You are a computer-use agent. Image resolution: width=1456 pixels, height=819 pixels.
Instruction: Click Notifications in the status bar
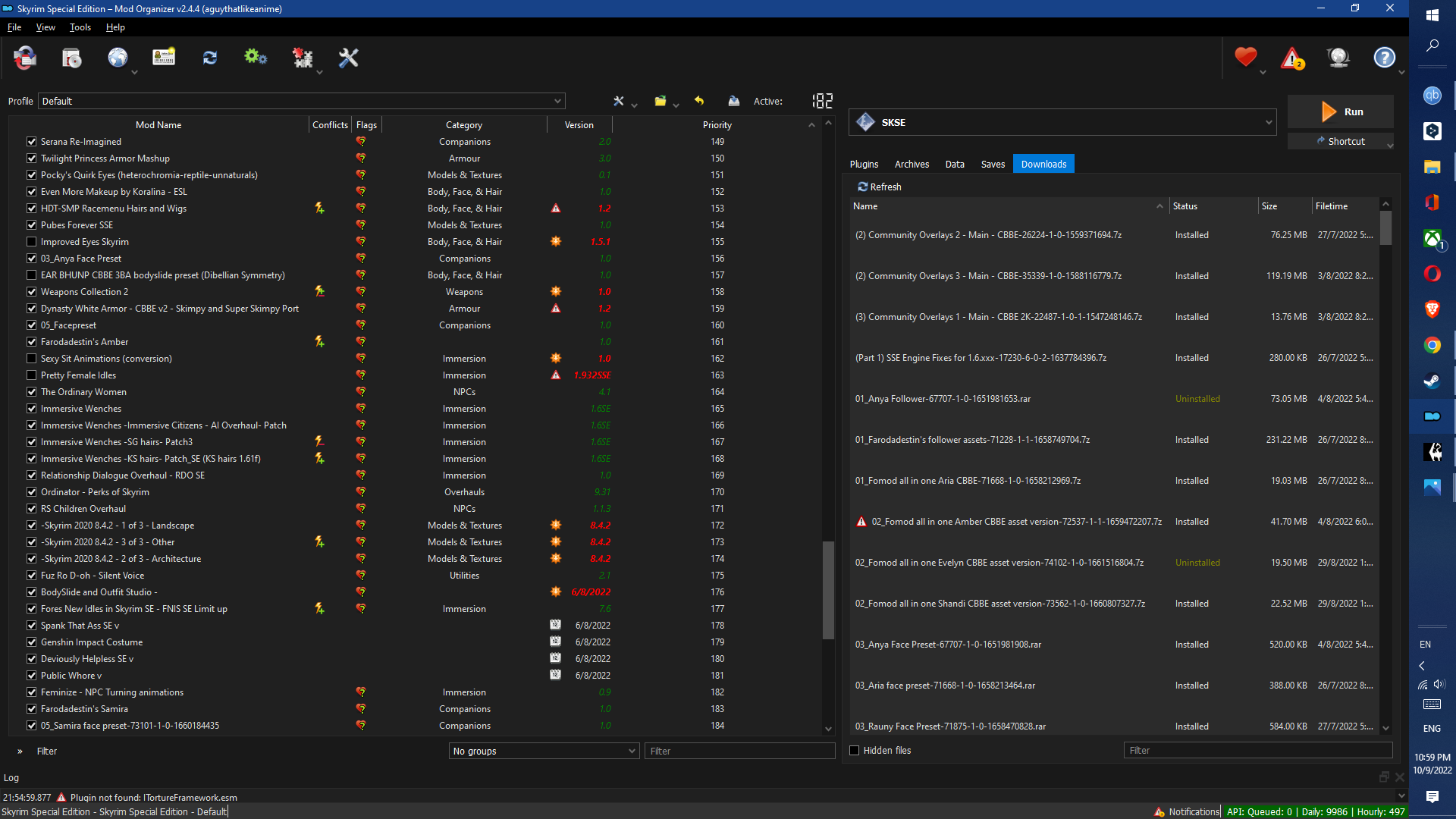tap(1187, 812)
